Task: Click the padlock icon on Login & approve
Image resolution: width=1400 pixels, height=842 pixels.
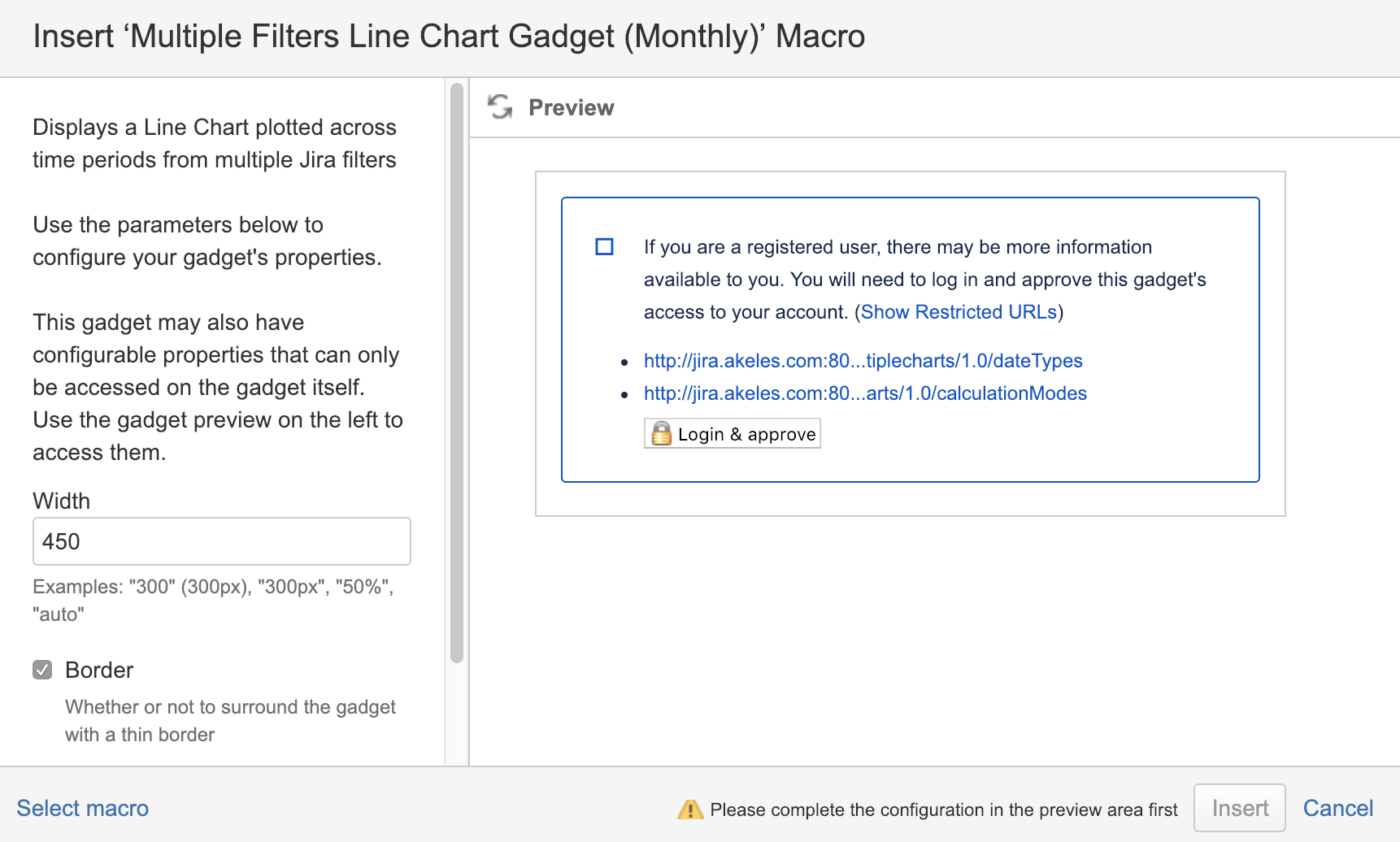Action: [x=662, y=433]
